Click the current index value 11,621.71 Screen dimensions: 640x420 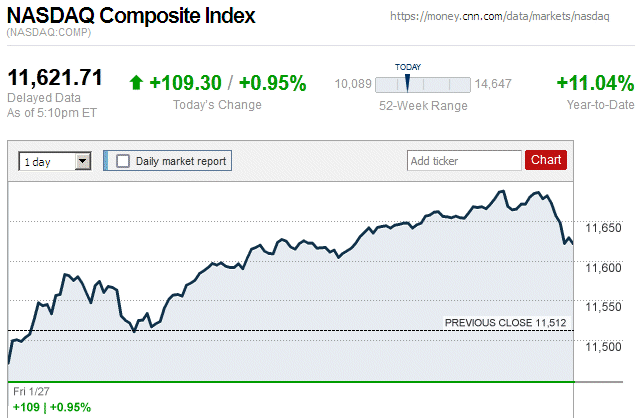coord(56,78)
